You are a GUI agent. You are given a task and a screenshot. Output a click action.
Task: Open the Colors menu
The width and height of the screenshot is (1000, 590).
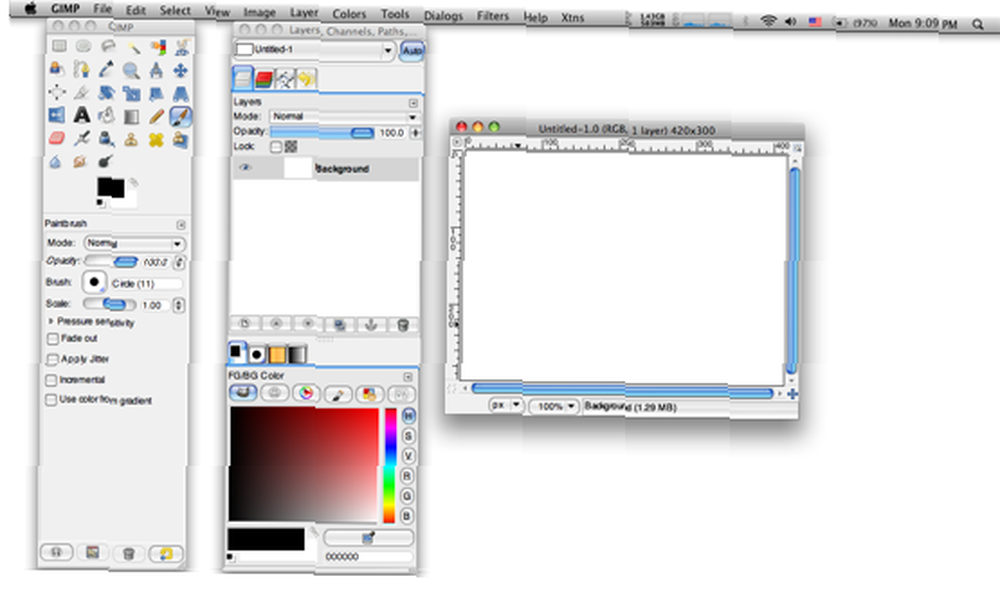coord(349,14)
